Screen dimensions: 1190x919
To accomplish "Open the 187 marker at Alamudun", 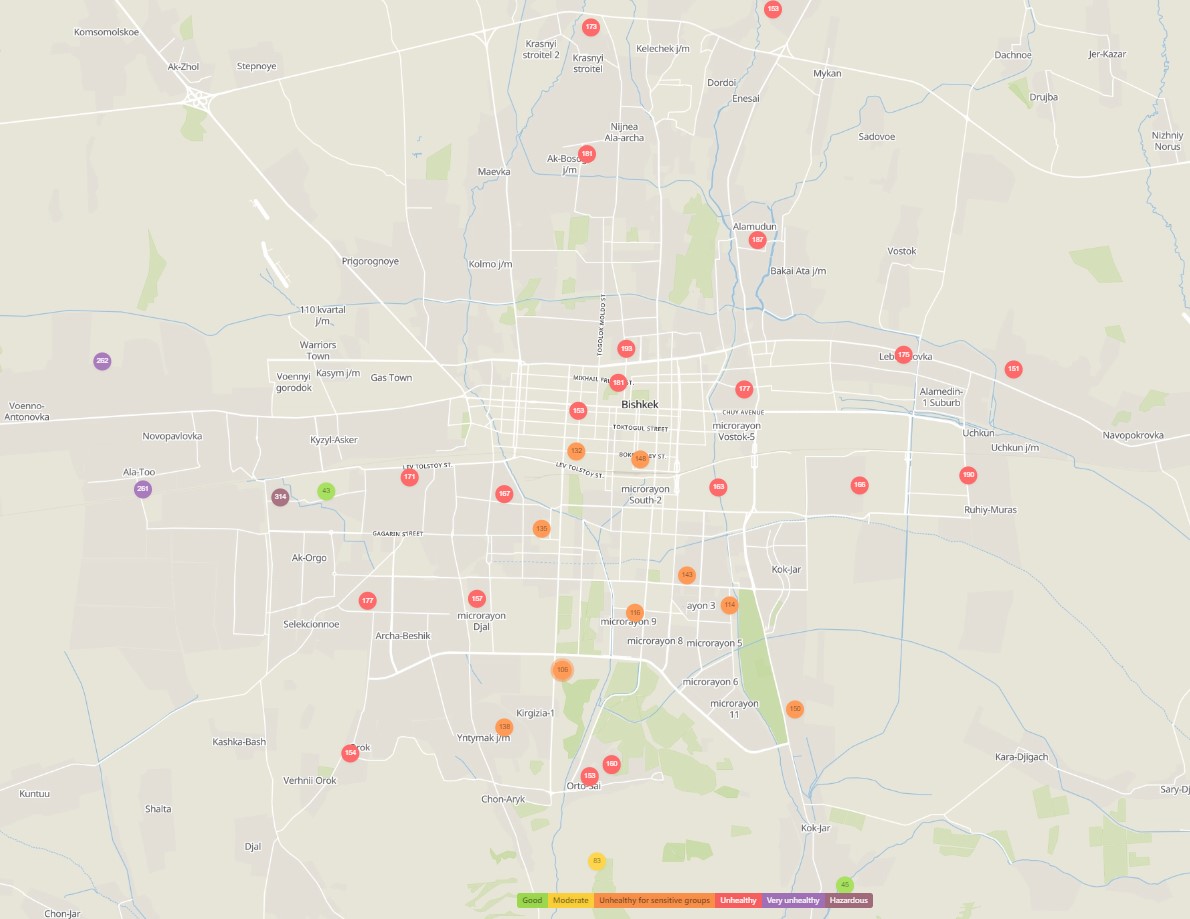I will point(757,240).
